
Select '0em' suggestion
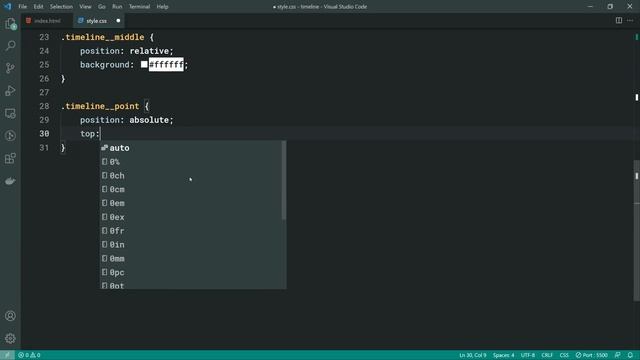[x=191, y=203]
